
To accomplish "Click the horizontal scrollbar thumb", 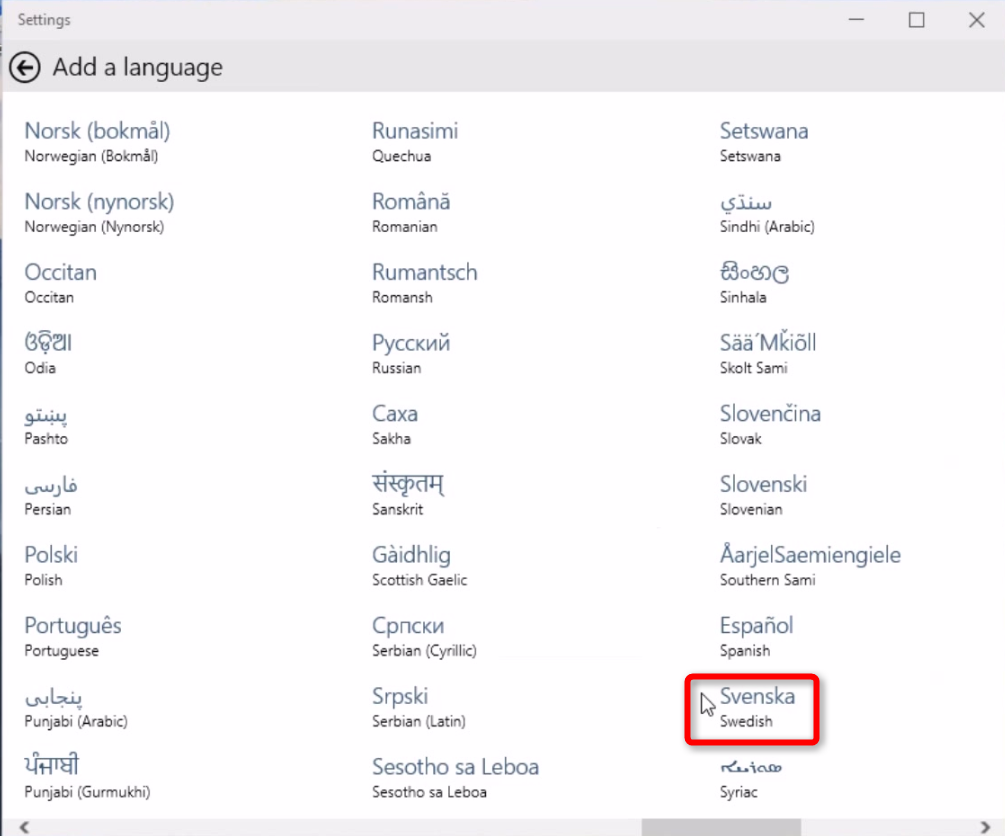I will 721,827.
